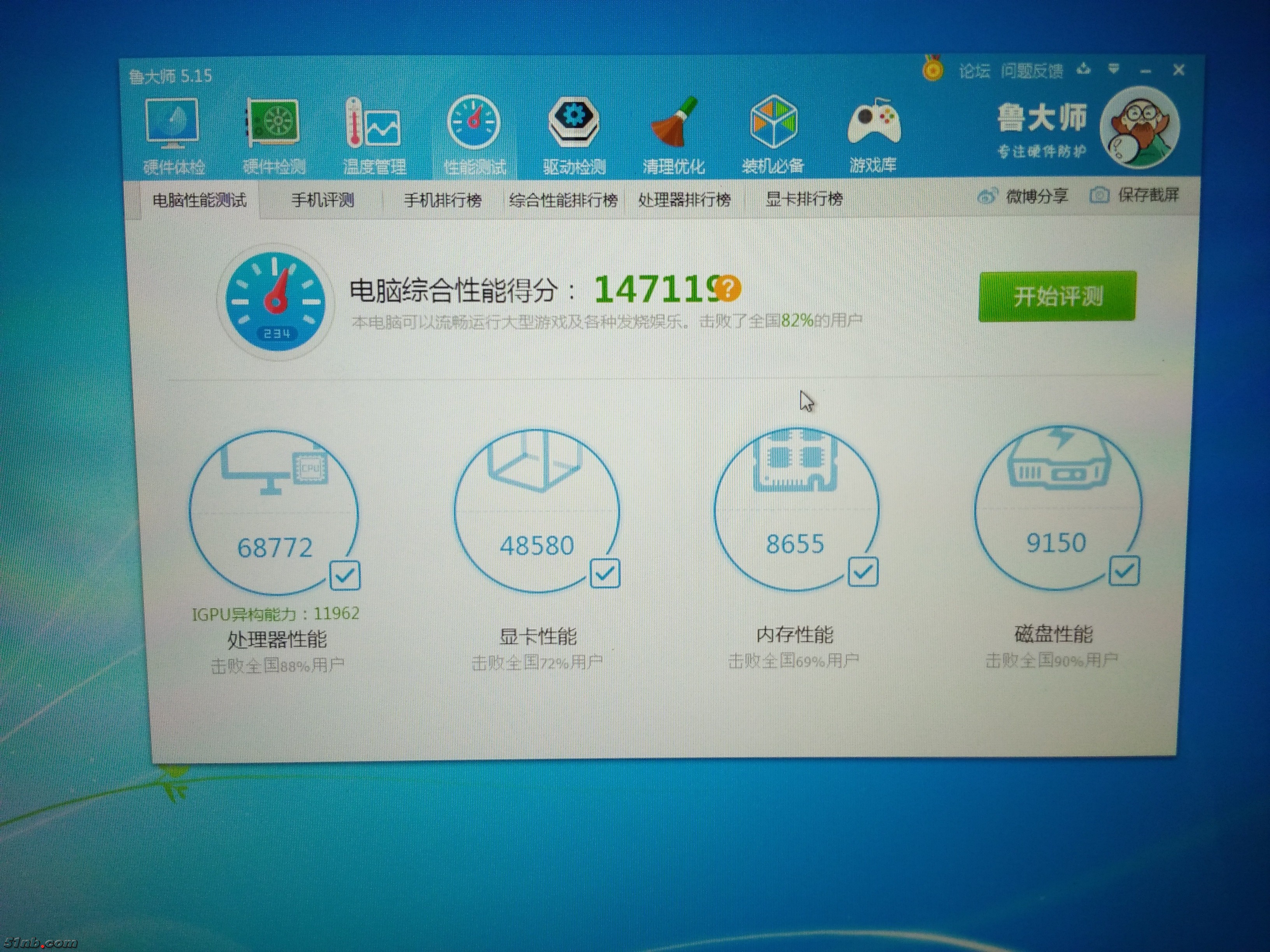The width and height of the screenshot is (1270, 952).
Task: Click green 开始评测 start test button
Action: click(x=1057, y=296)
